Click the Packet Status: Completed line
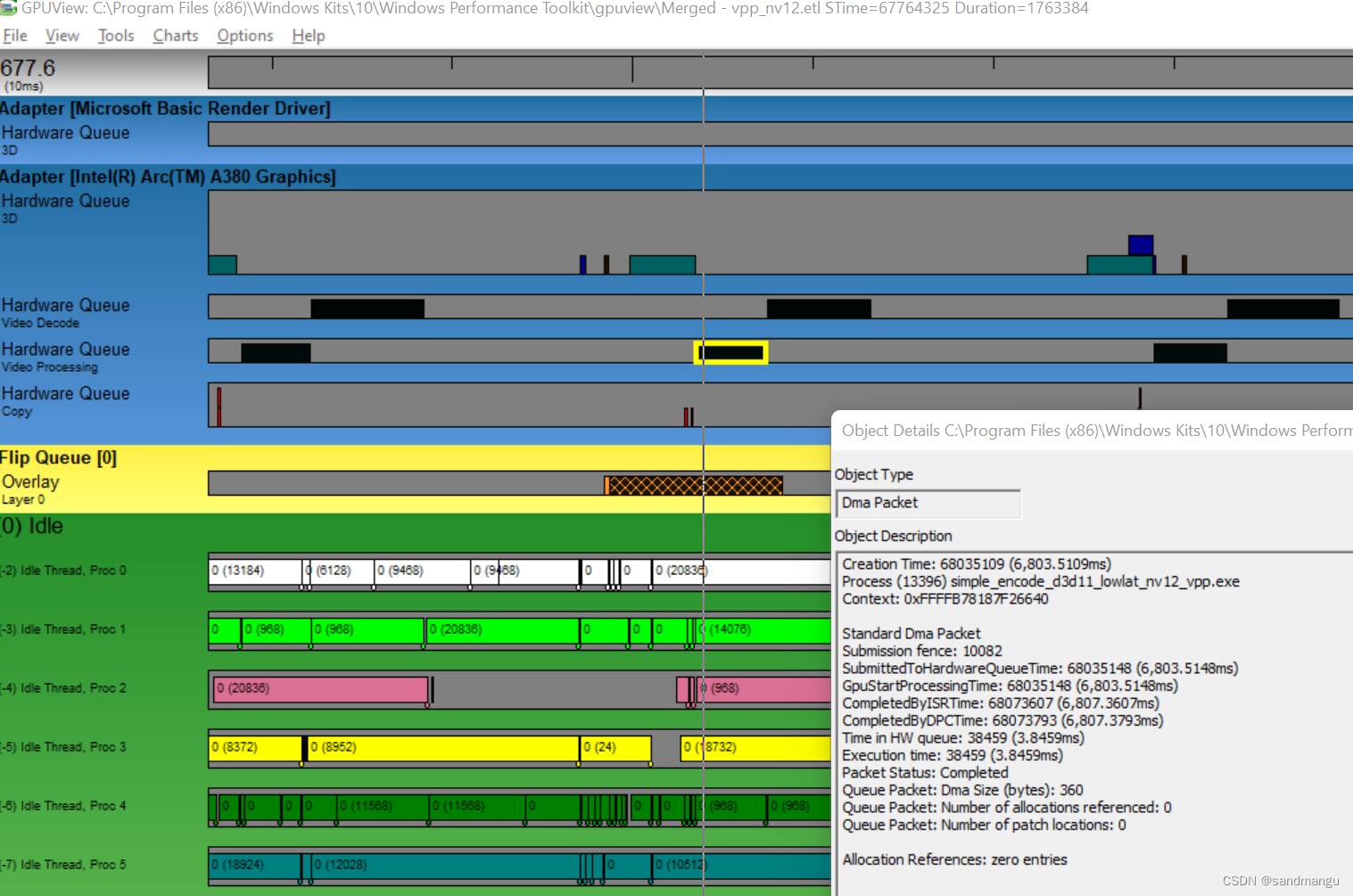 pos(925,773)
